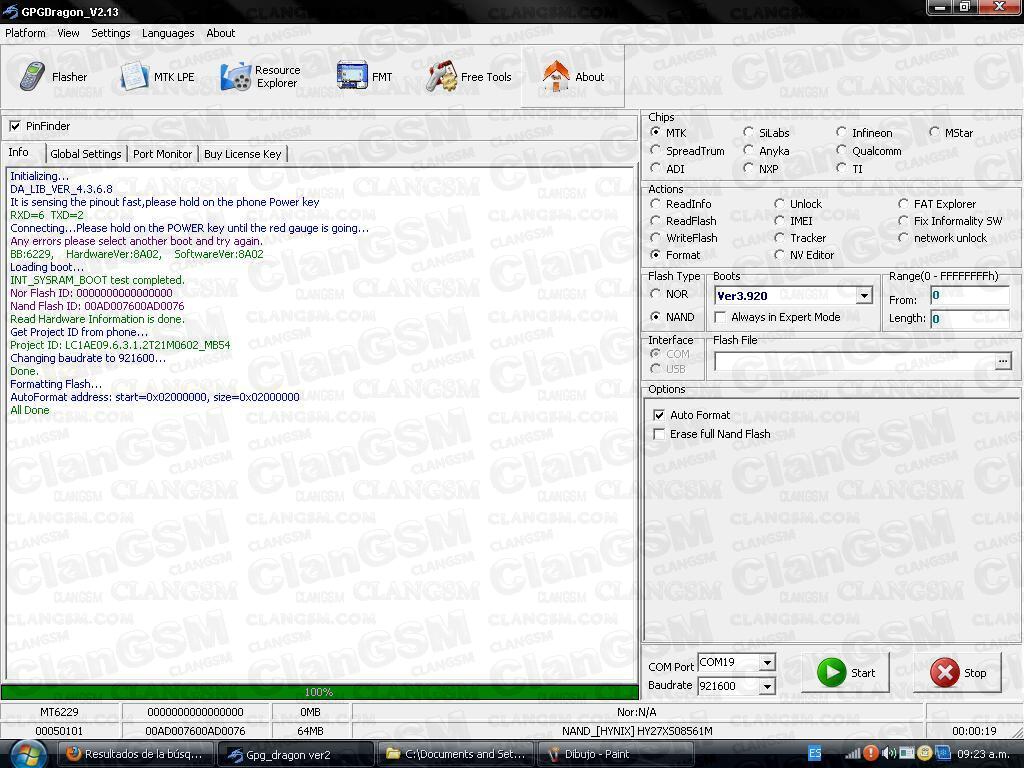Select the NAND flash type

[655, 317]
